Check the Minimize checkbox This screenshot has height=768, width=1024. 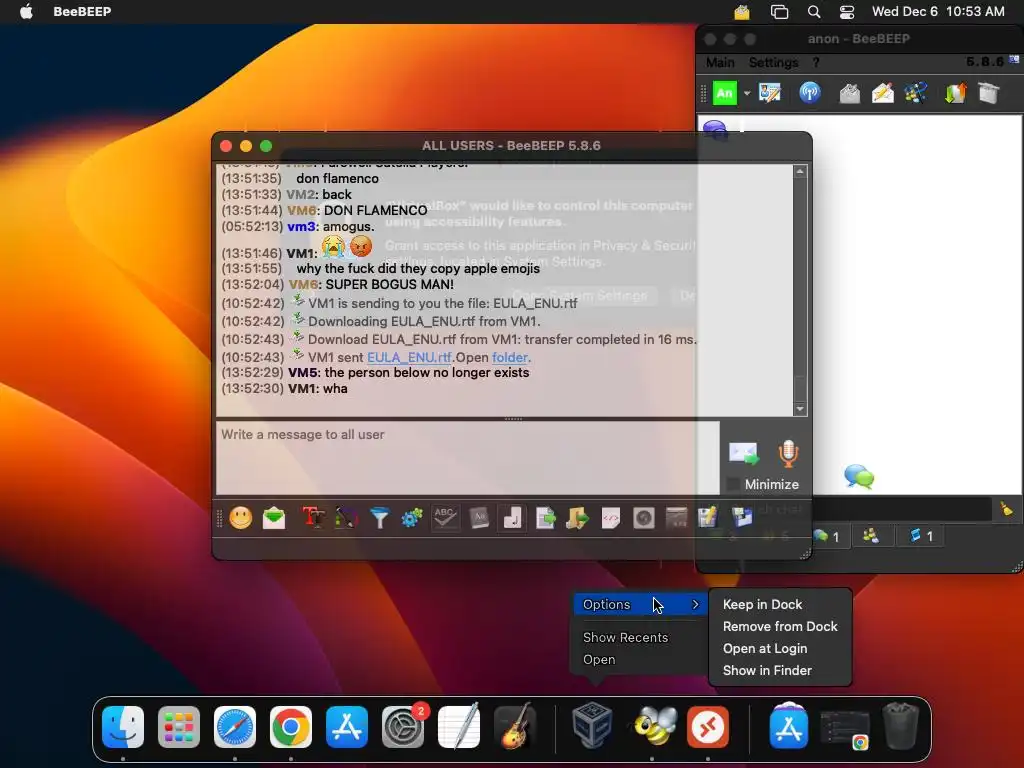pyautogui.click(x=733, y=485)
